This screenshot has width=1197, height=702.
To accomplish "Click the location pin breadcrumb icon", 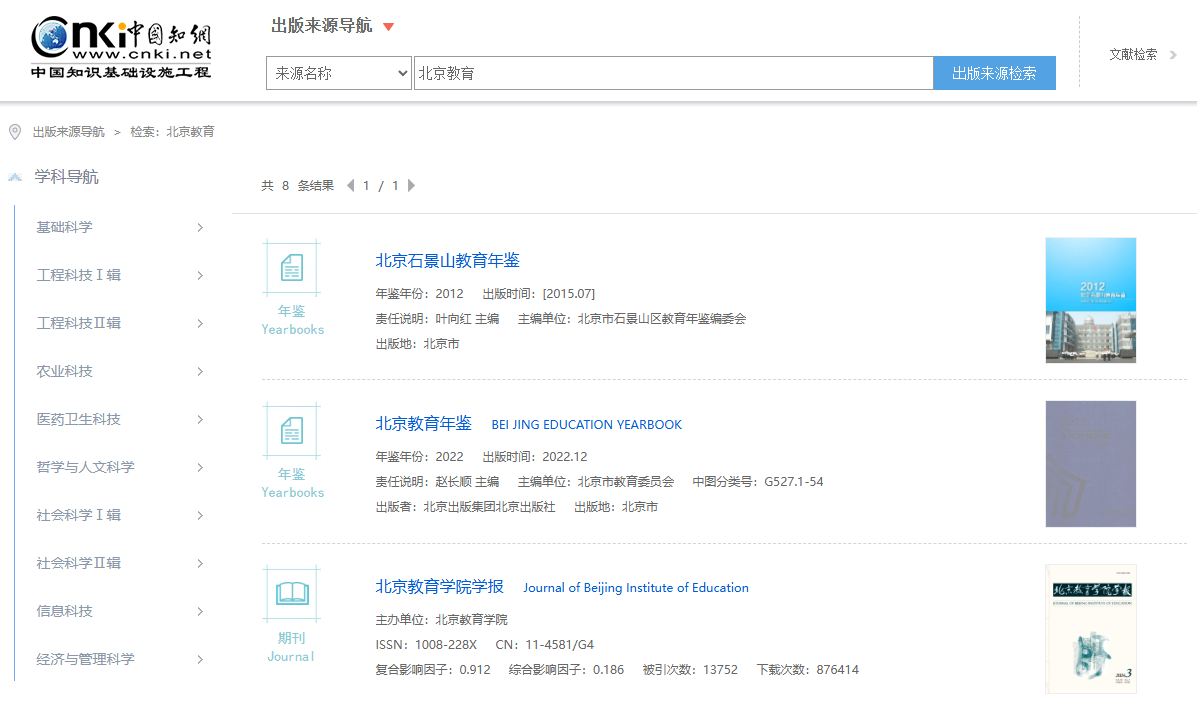I will point(15,132).
